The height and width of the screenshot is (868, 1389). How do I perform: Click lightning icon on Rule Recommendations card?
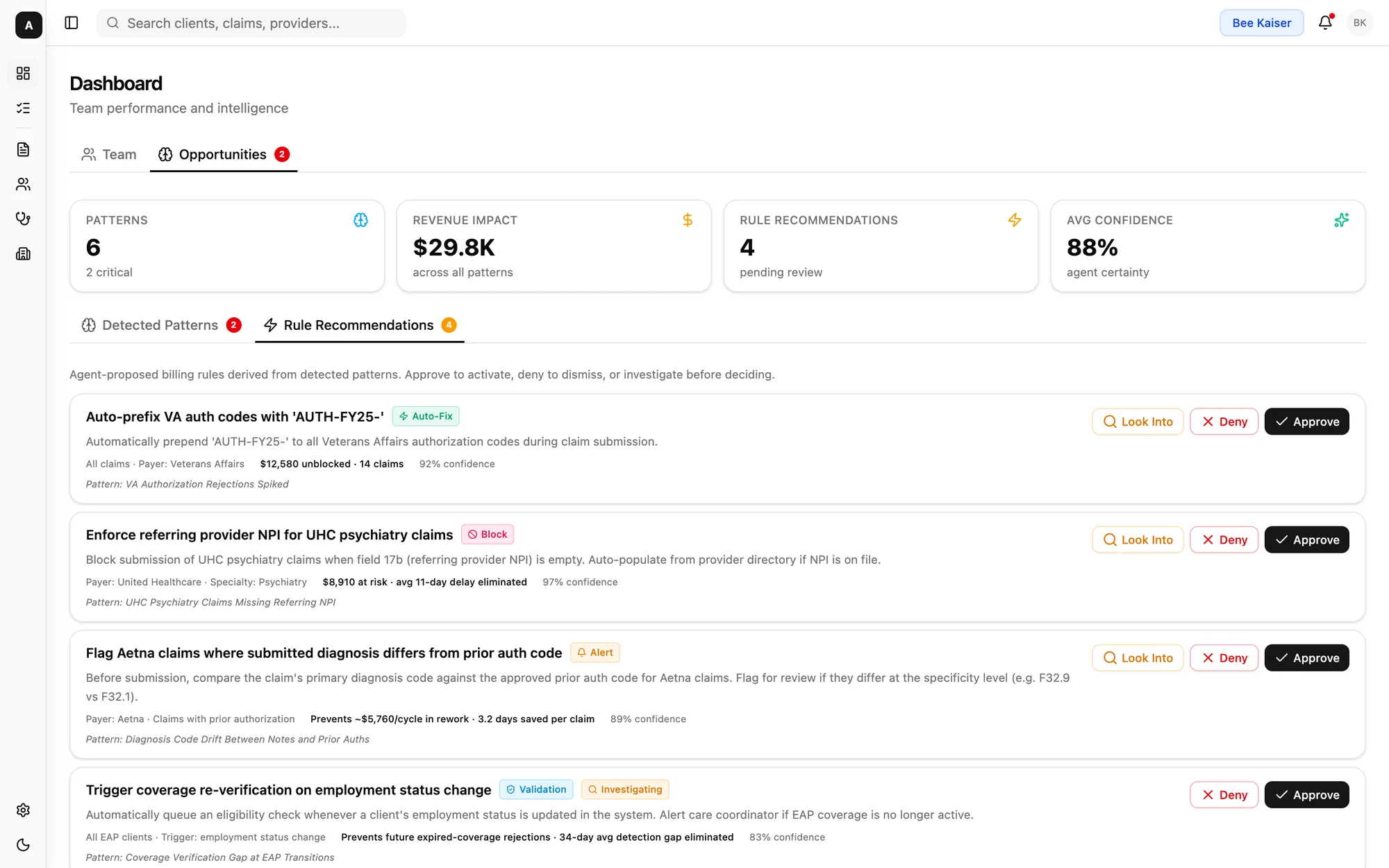[x=1015, y=220]
